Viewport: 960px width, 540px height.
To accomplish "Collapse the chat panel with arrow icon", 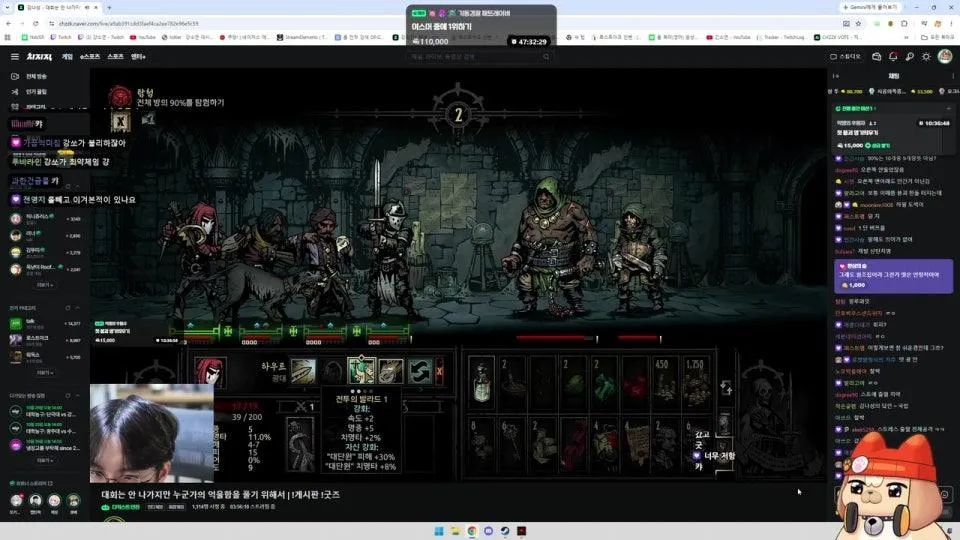I will [x=836, y=76].
